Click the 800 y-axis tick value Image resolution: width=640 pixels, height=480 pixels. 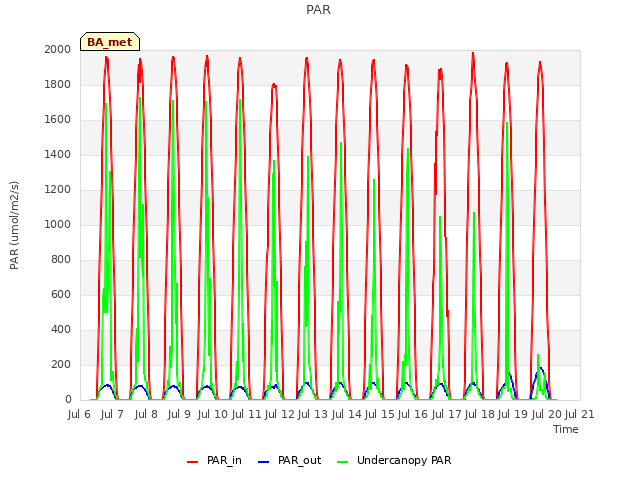click(61, 260)
